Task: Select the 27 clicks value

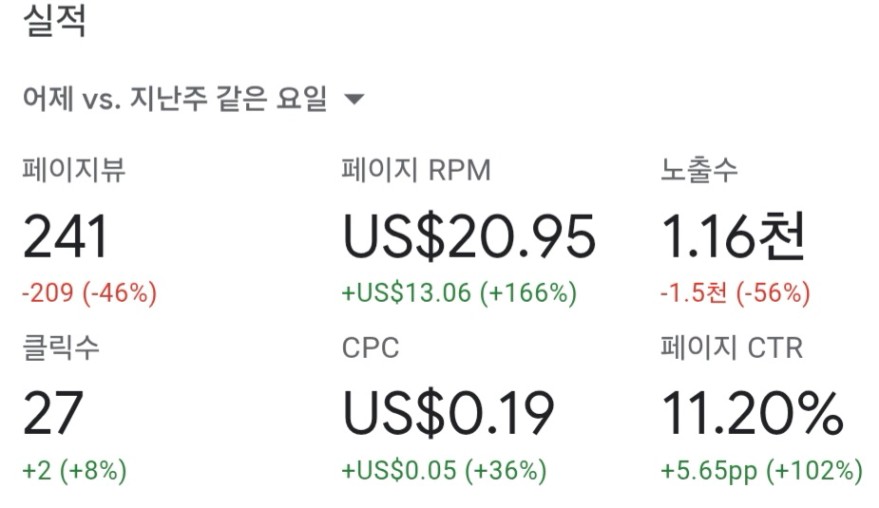Action: [x=53, y=414]
